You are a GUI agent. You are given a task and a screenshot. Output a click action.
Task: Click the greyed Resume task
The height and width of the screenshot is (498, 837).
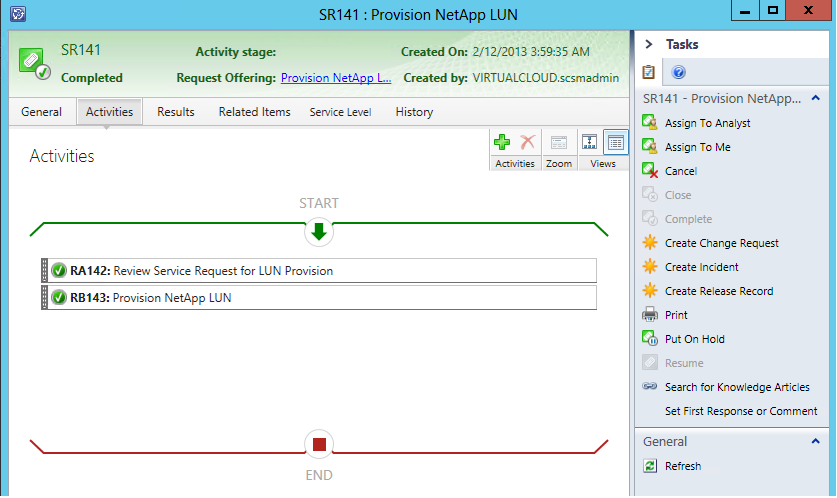pos(684,363)
